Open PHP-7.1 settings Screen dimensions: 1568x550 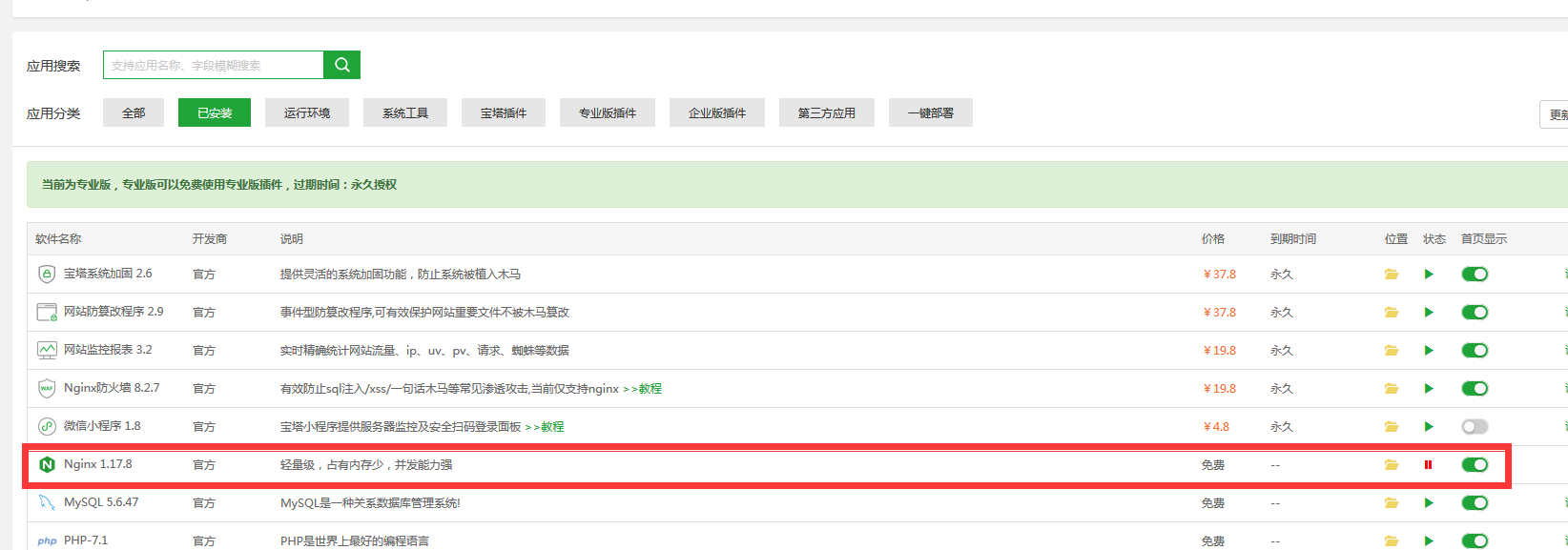coord(86,540)
